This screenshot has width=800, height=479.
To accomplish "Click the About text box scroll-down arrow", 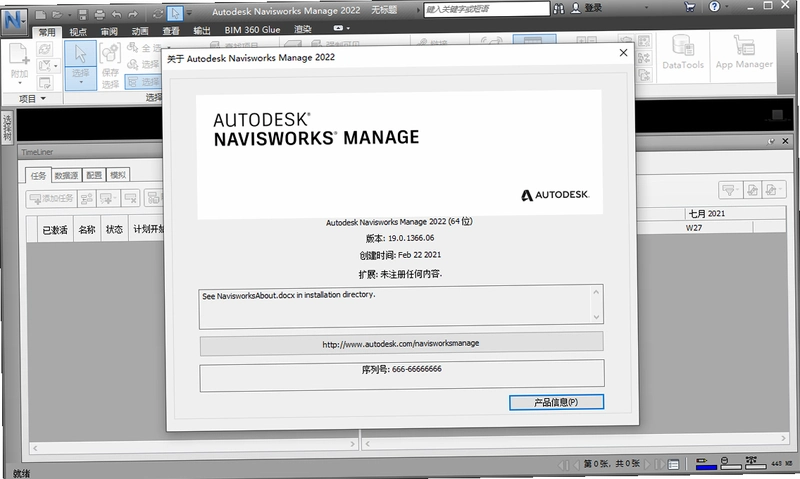I will pyautogui.click(x=596, y=317).
